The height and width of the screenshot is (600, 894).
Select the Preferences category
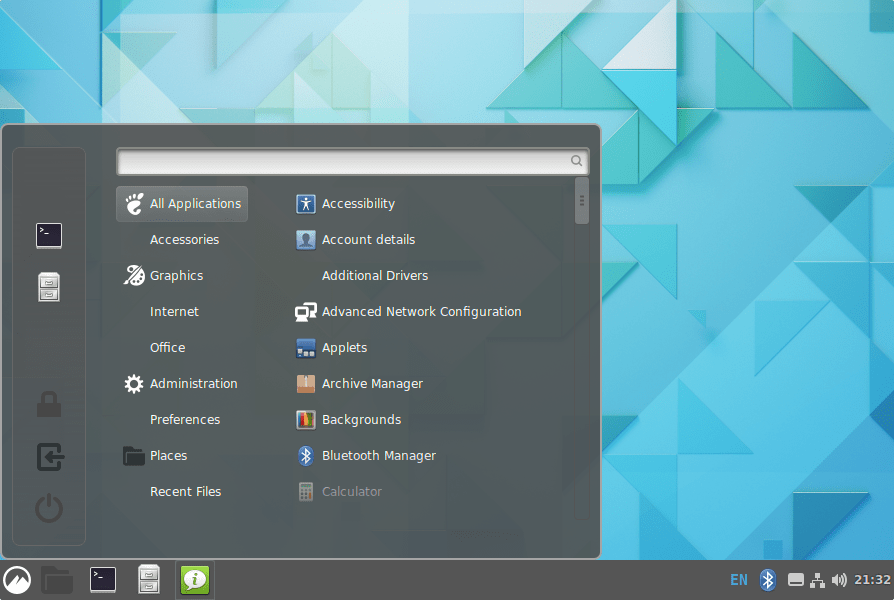click(x=185, y=419)
